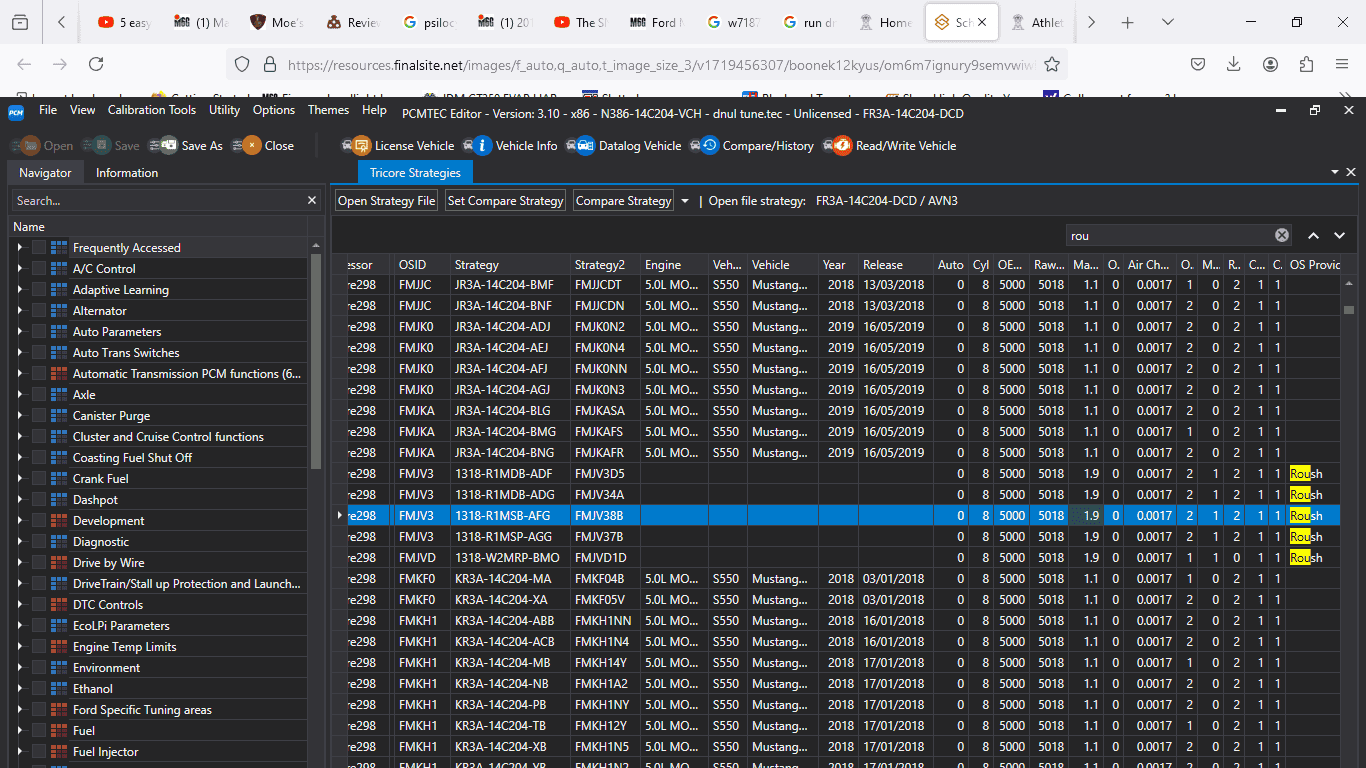Switch to the Information tab
This screenshot has height=768, width=1366.
[x=127, y=173]
